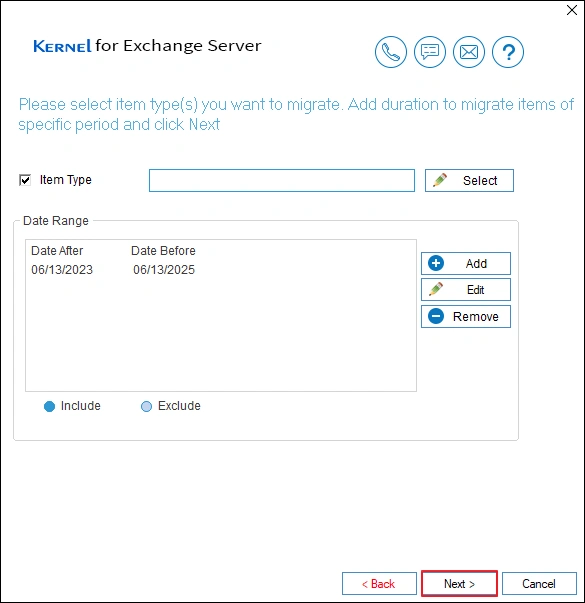This screenshot has width=585, height=603.
Task: Remove the selected date range
Action: tap(466, 316)
